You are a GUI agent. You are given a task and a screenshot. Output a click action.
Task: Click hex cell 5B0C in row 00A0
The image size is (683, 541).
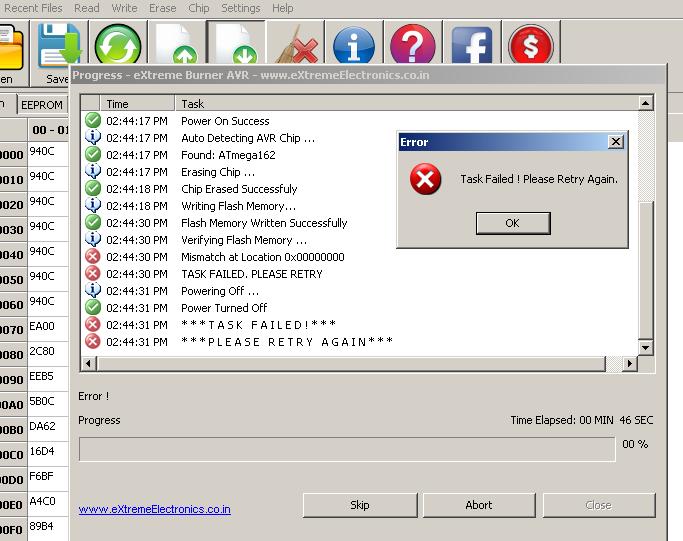click(x=48, y=404)
